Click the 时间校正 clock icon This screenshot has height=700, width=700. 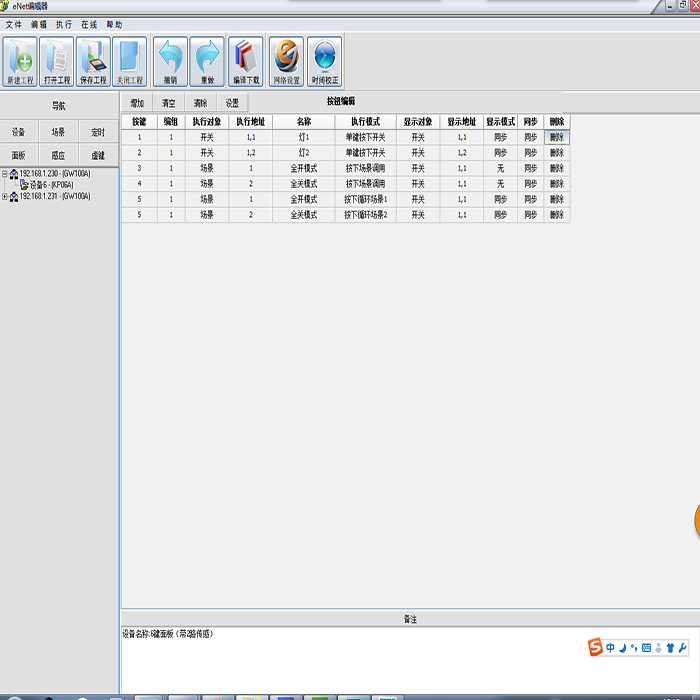325,62
